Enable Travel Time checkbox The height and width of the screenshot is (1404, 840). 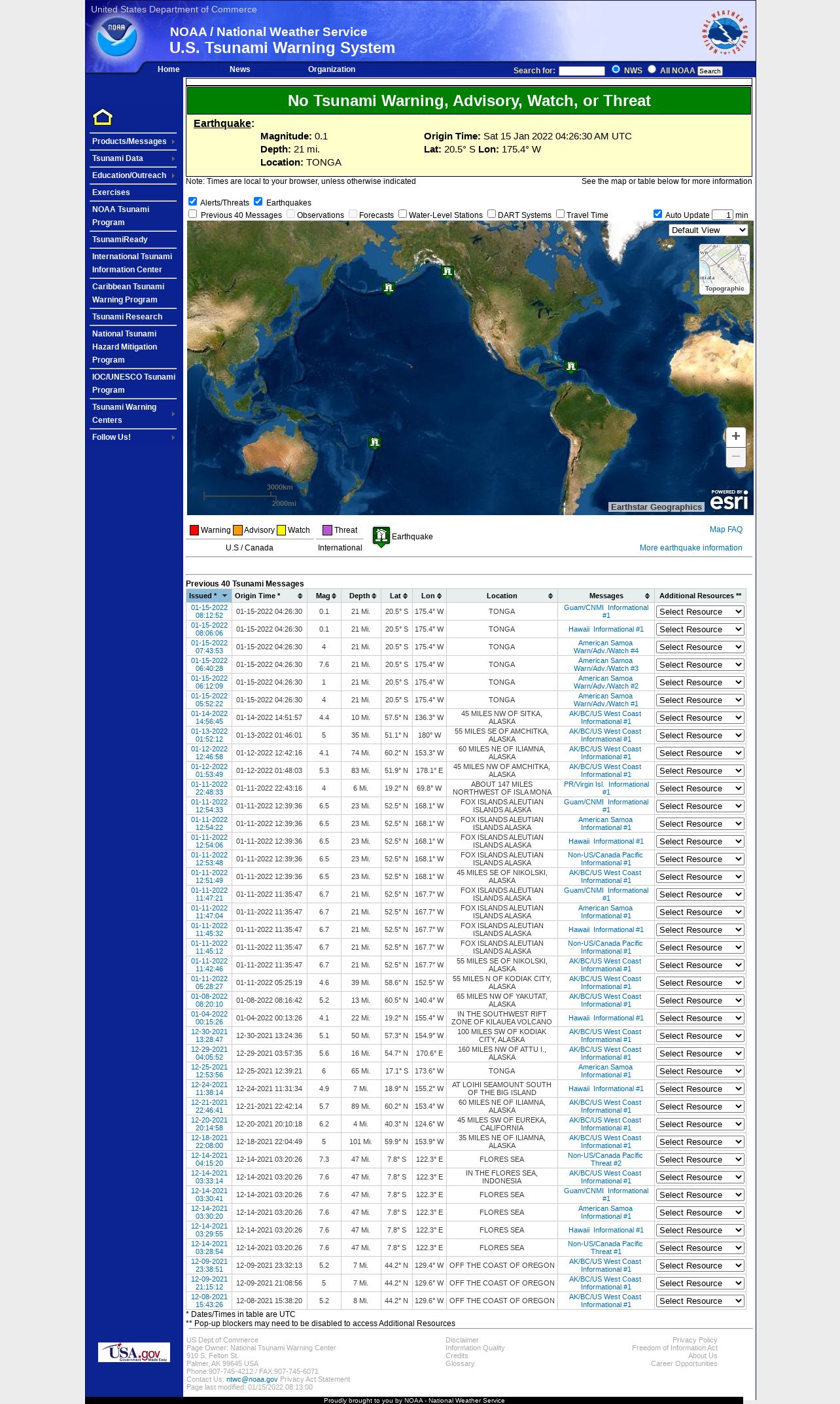click(561, 214)
